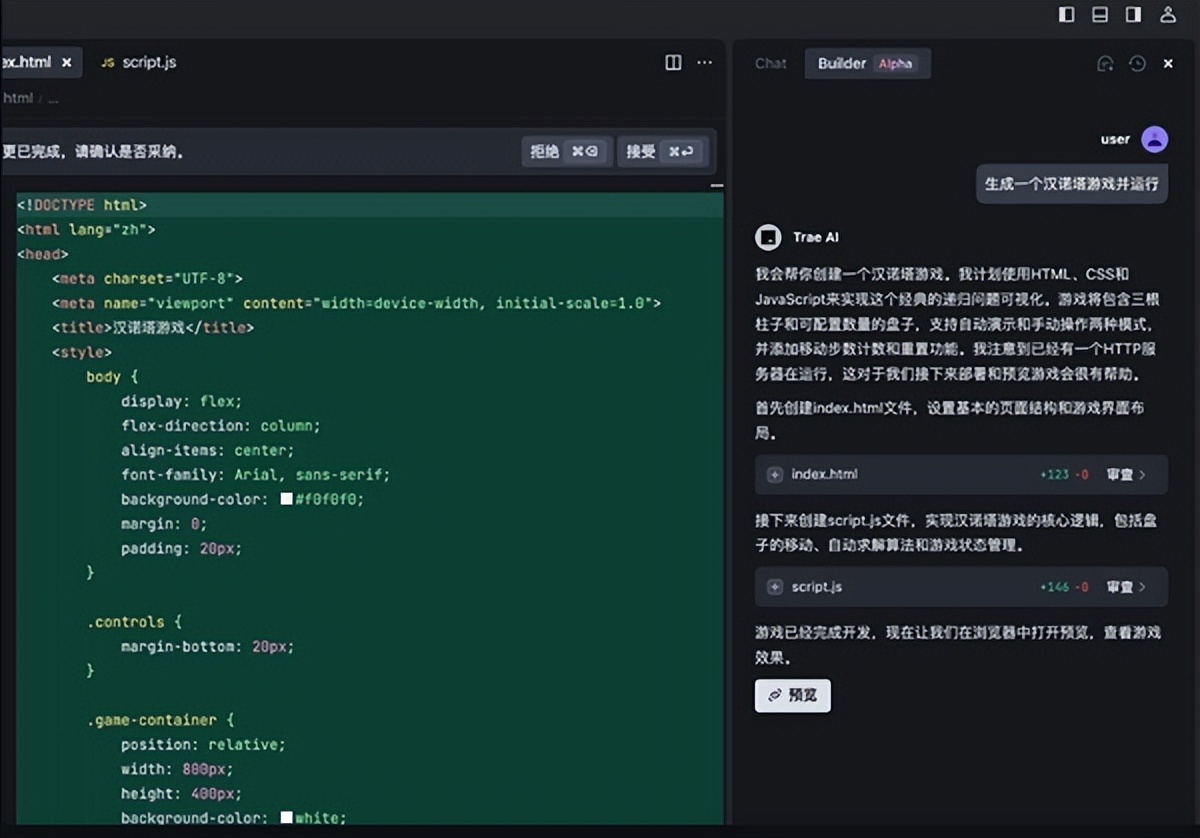1200x838 pixels.
Task: Open the account profile icon
Action: [x=1167, y=14]
